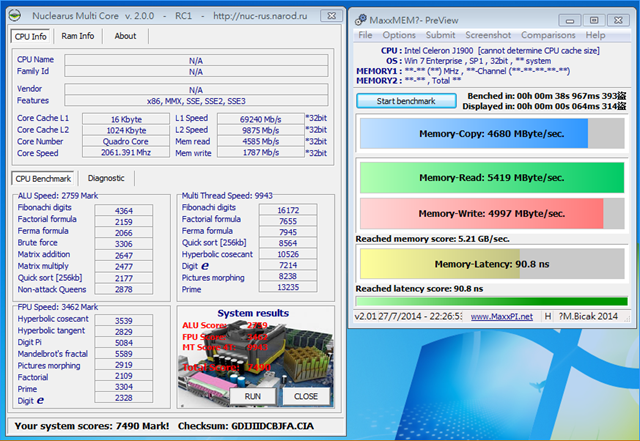Click the RUN button in System results
640x441 pixels.
tap(253, 396)
